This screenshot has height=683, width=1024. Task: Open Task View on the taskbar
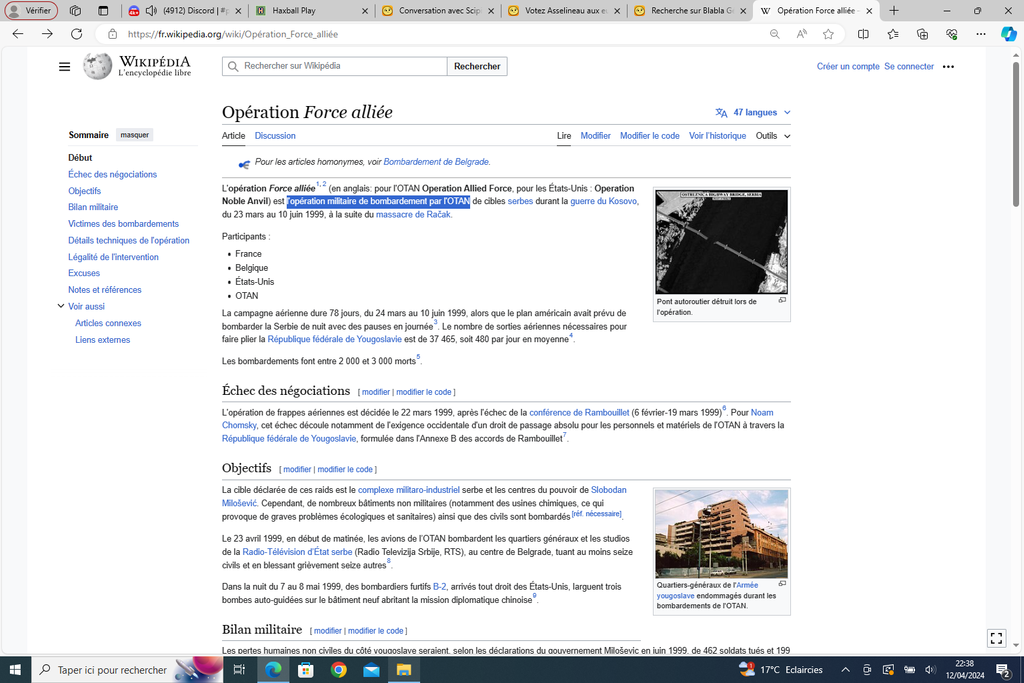click(239, 670)
